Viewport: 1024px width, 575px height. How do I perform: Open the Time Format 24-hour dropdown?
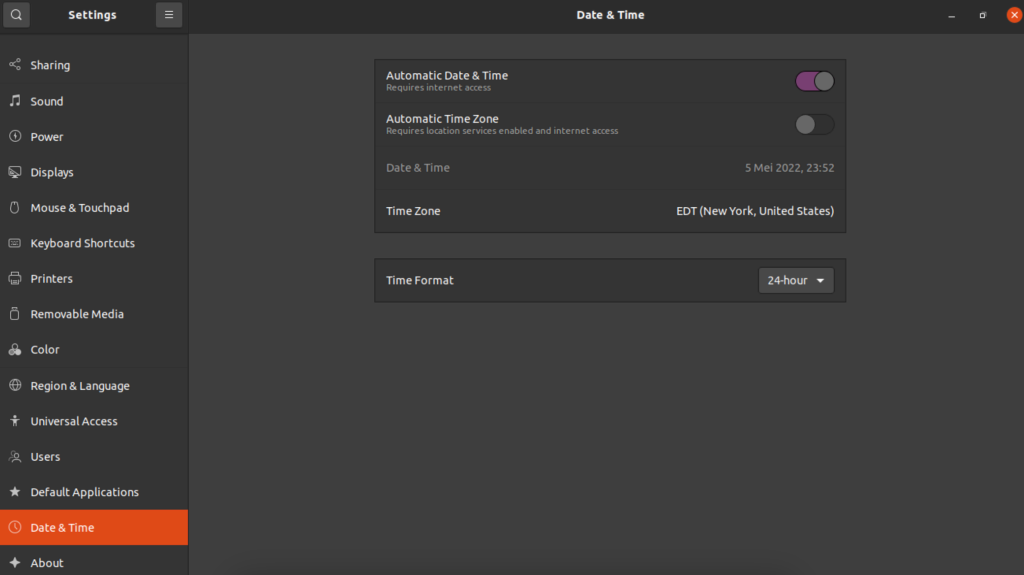pyautogui.click(x=796, y=281)
